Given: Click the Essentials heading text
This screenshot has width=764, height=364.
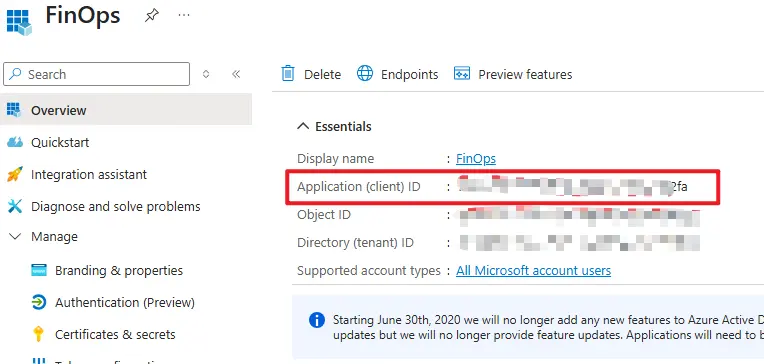Looking at the screenshot, I should 343,127.
